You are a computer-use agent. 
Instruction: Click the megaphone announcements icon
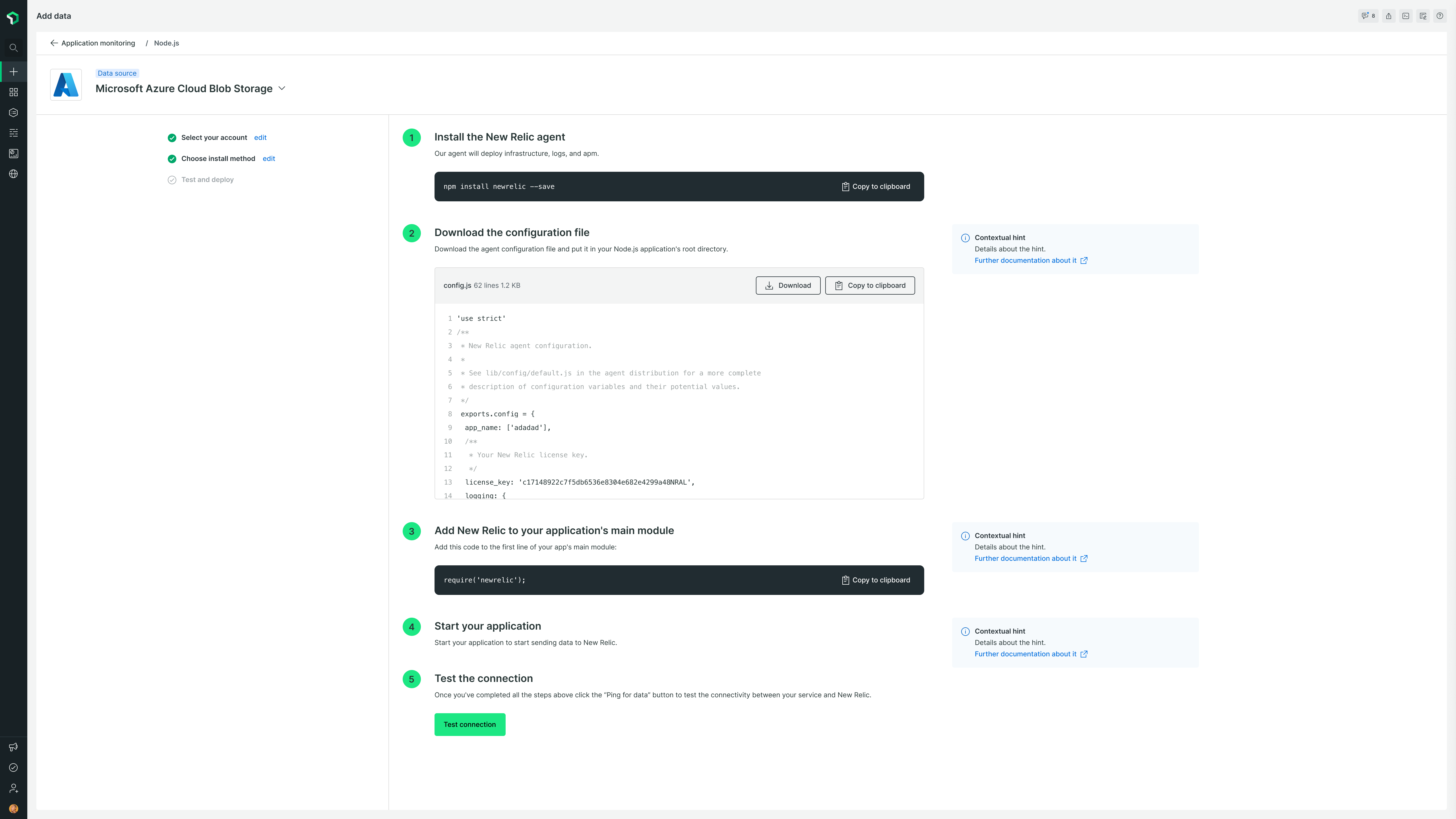(x=14, y=747)
